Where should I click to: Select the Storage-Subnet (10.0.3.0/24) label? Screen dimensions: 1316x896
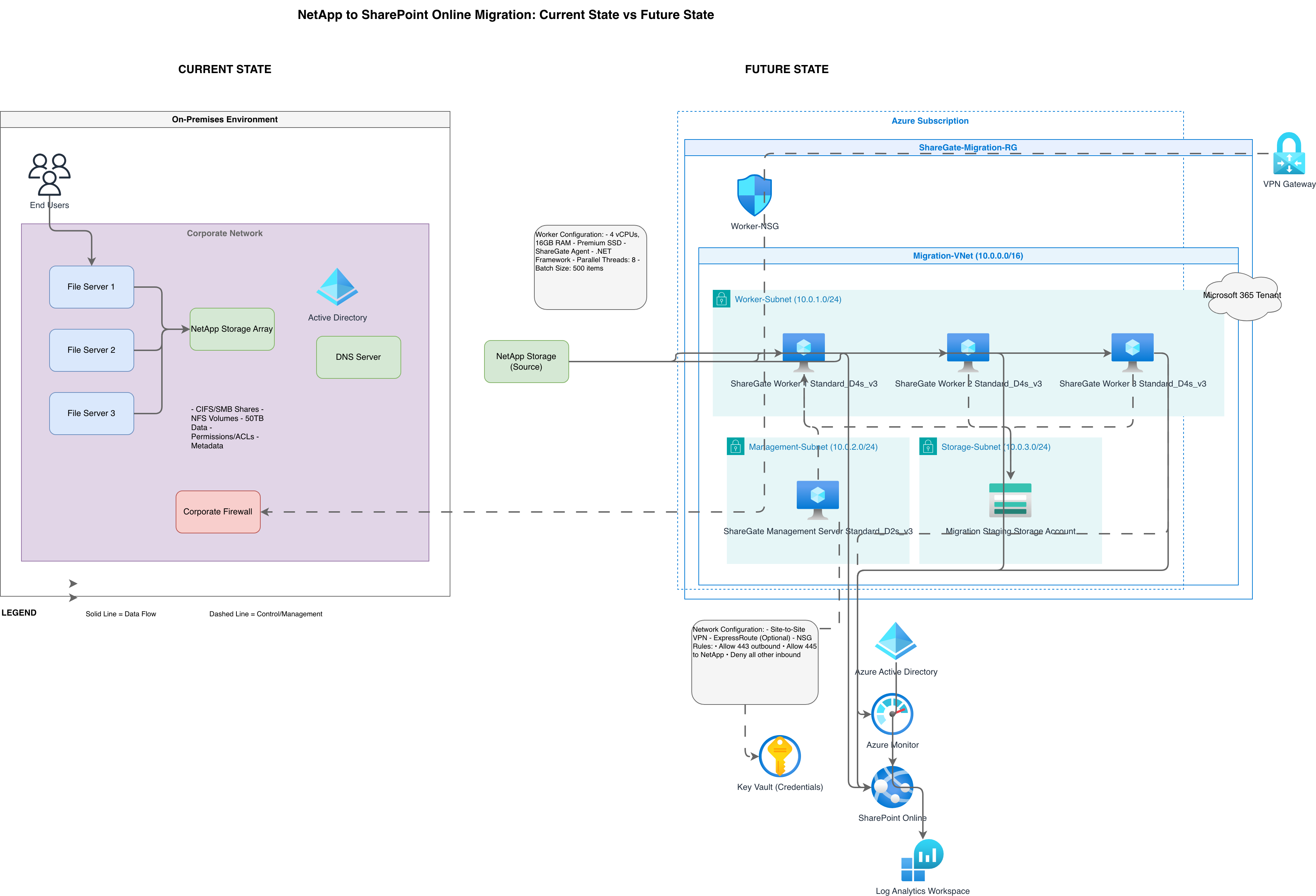tap(996, 447)
